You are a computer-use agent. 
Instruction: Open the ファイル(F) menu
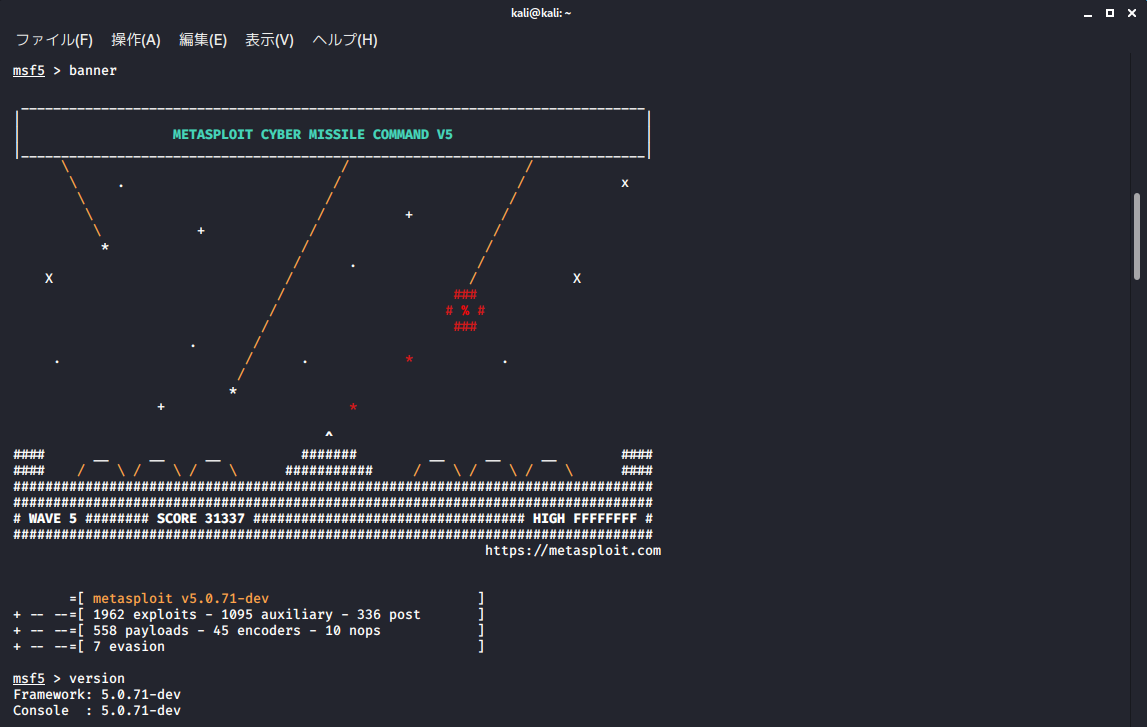pyautogui.click(x=54, y=40)
